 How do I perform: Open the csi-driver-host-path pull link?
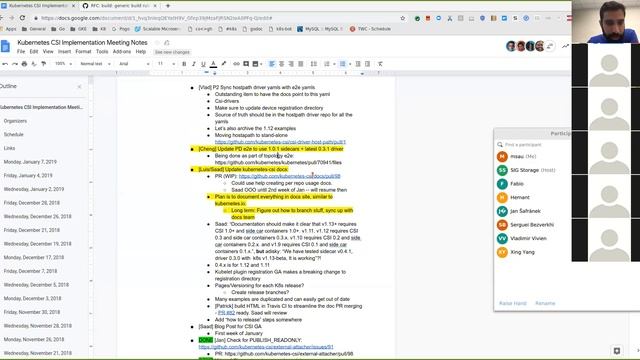click(280, 142)
